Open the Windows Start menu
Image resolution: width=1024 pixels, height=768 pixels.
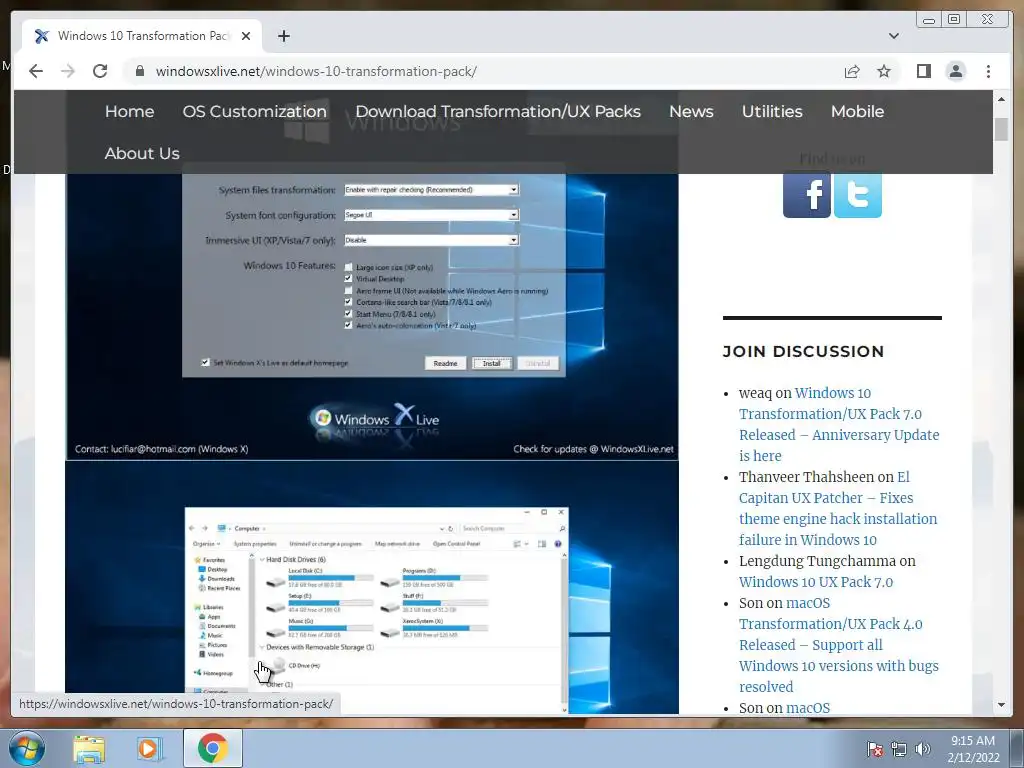coord(27,748)
